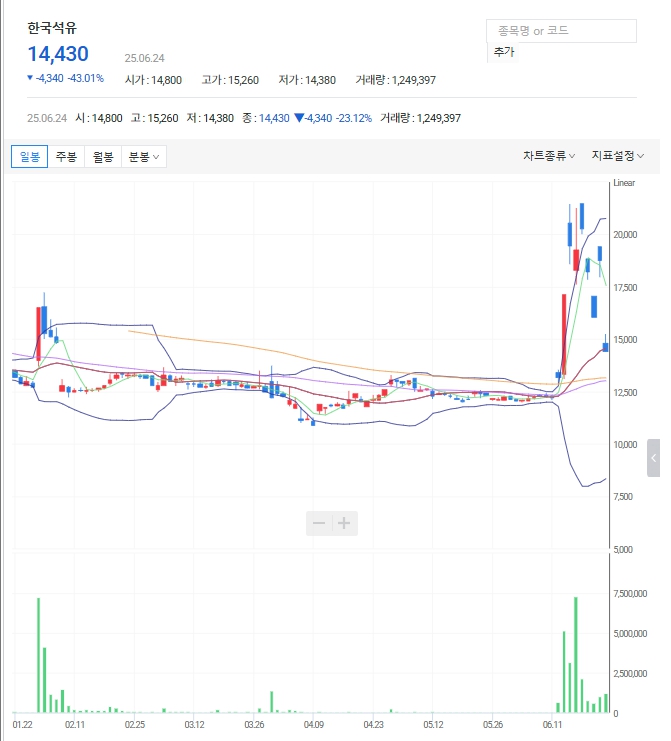
Task: Select the 고가: 15,260 high price text
Action: [230, 80]
